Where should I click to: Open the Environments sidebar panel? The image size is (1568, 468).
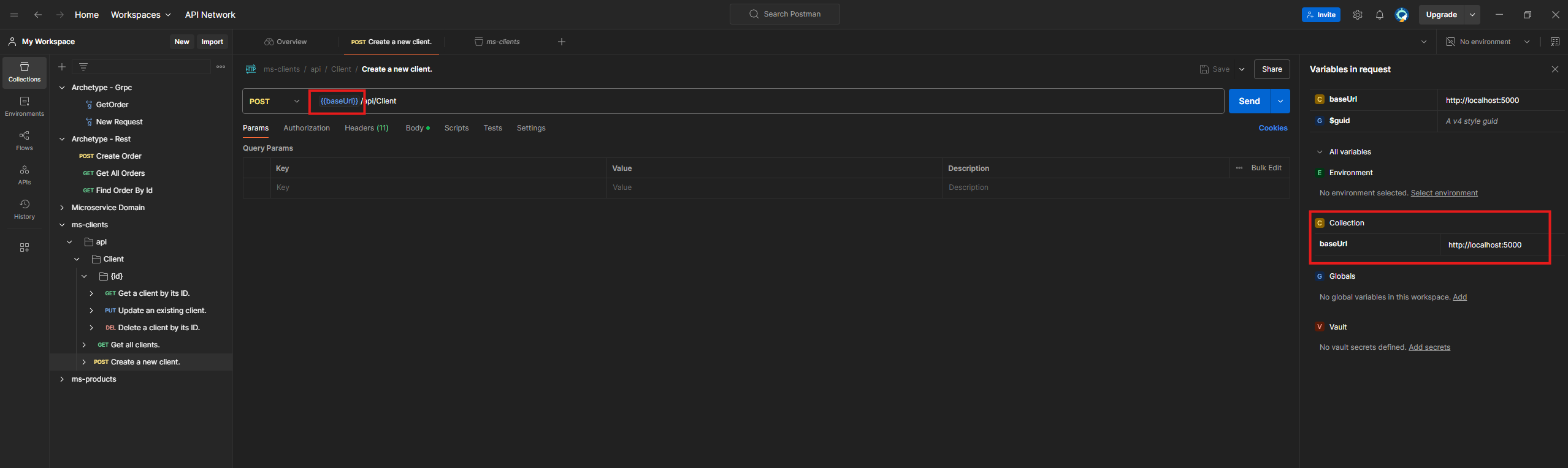[x=25, y=107]
